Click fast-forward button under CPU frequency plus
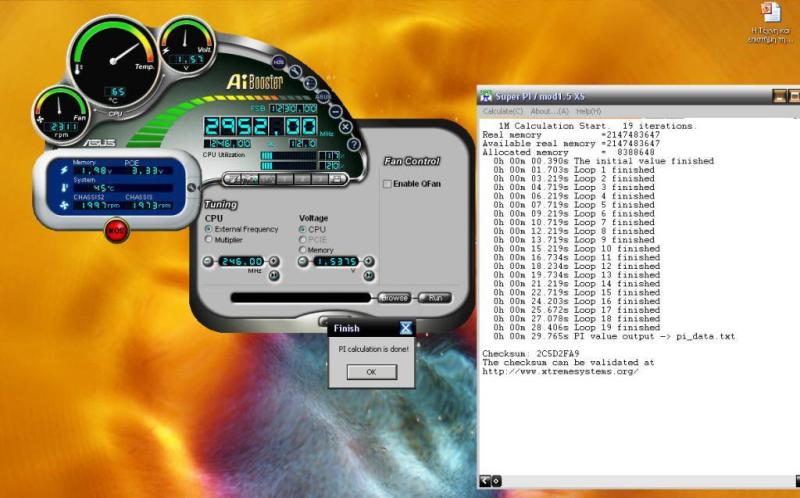Viewport: 800px width, 498px height. click(274, 276)
